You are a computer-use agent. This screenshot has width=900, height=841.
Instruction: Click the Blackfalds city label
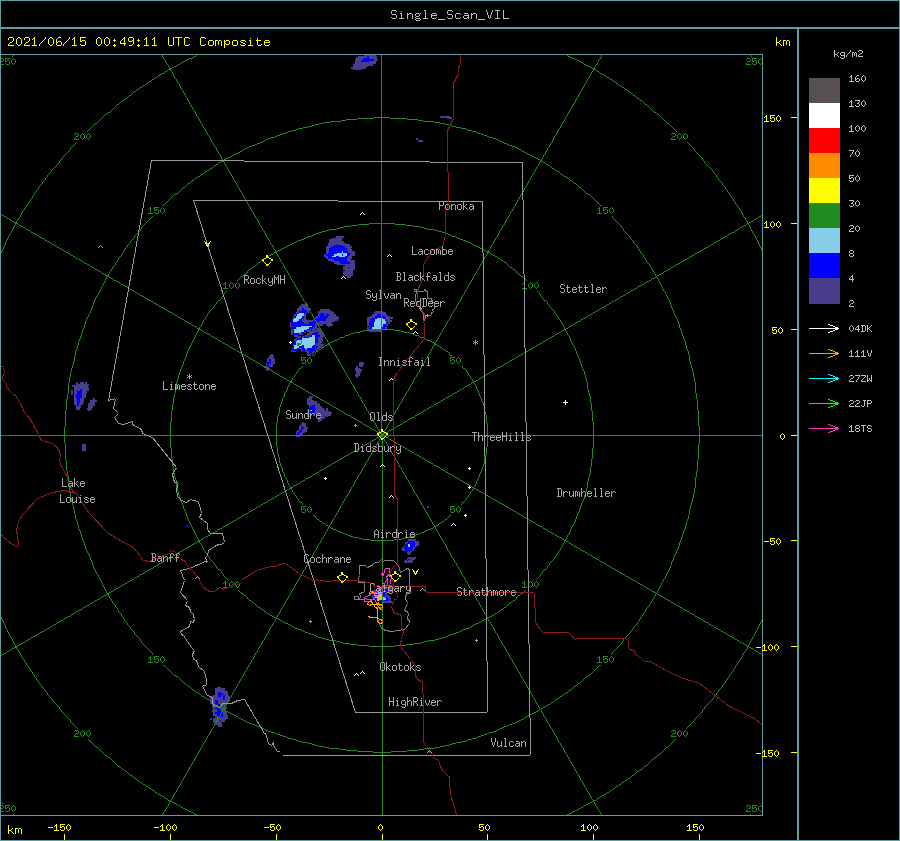pos(425,277)
